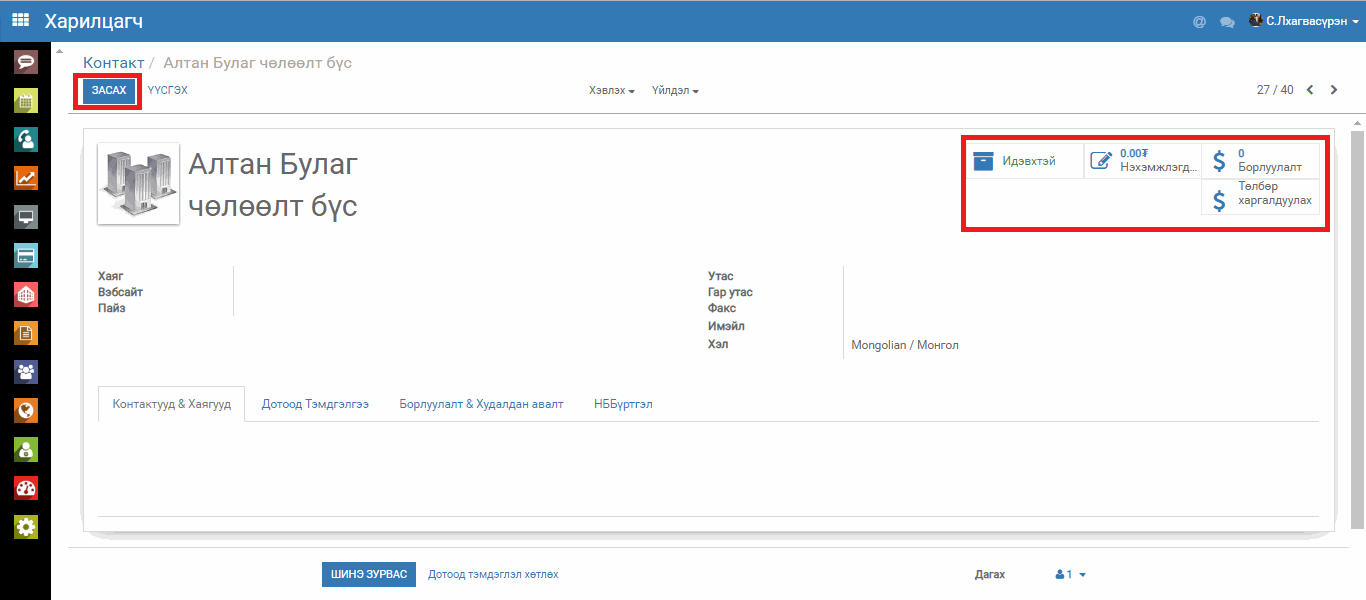
Task: Click the Контакт breadcrumb link
Action: click(113, 63)
